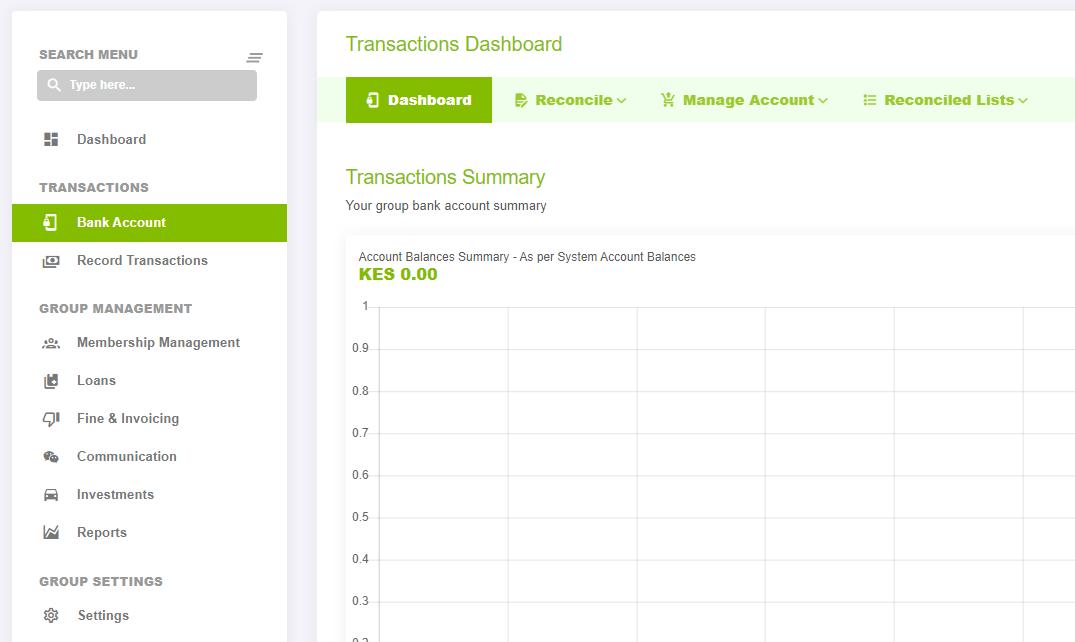Click the Dashboard grid icon in sidebar
Image resolution: width=1075 pixels, height=642 pixels.
pyautogui.click(x=51, y=139)
